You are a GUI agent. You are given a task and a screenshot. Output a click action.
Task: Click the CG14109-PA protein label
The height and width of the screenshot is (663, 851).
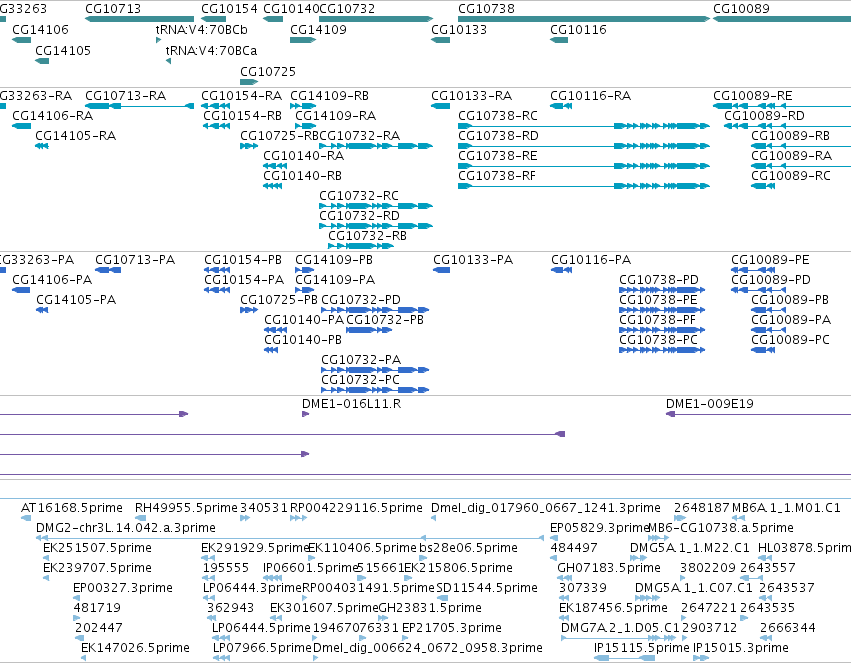tap(335, 280)
